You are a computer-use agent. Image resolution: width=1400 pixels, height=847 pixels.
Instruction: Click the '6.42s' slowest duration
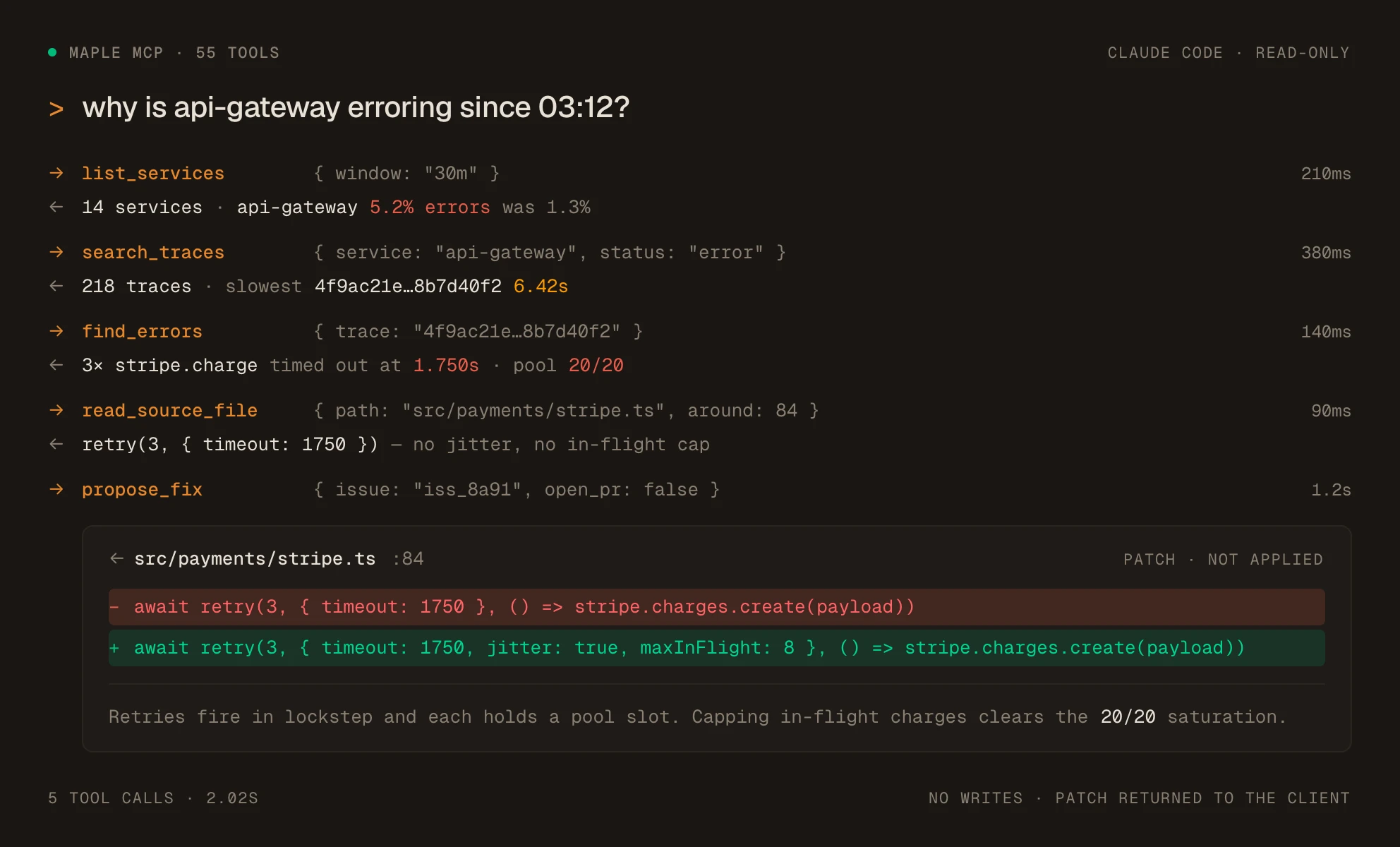click(541, 287)
